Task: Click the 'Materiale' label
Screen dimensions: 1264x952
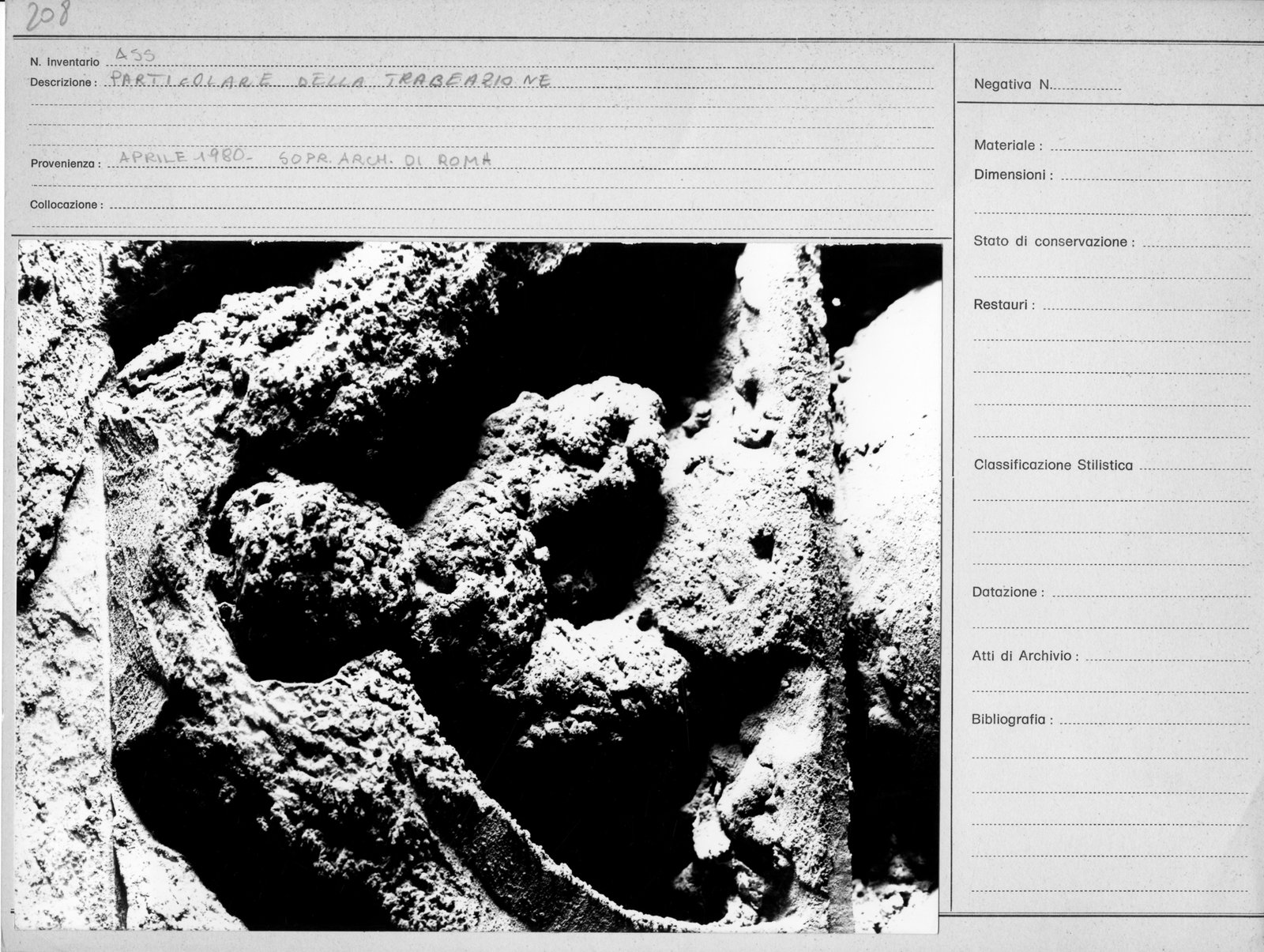Action: click(1008, 145)
